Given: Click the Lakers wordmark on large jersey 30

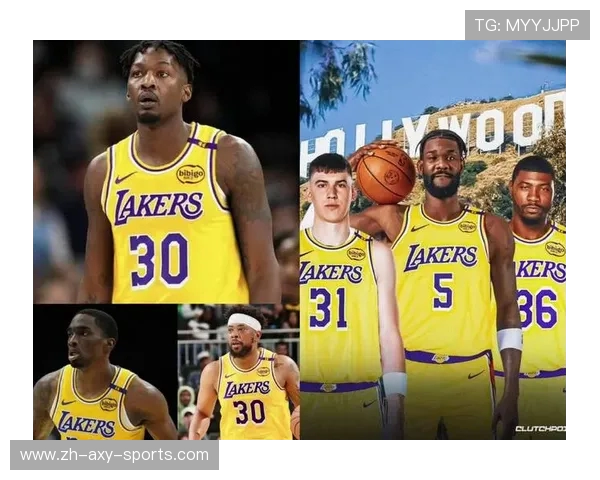Looking at the screenshot, I should 158,207.
